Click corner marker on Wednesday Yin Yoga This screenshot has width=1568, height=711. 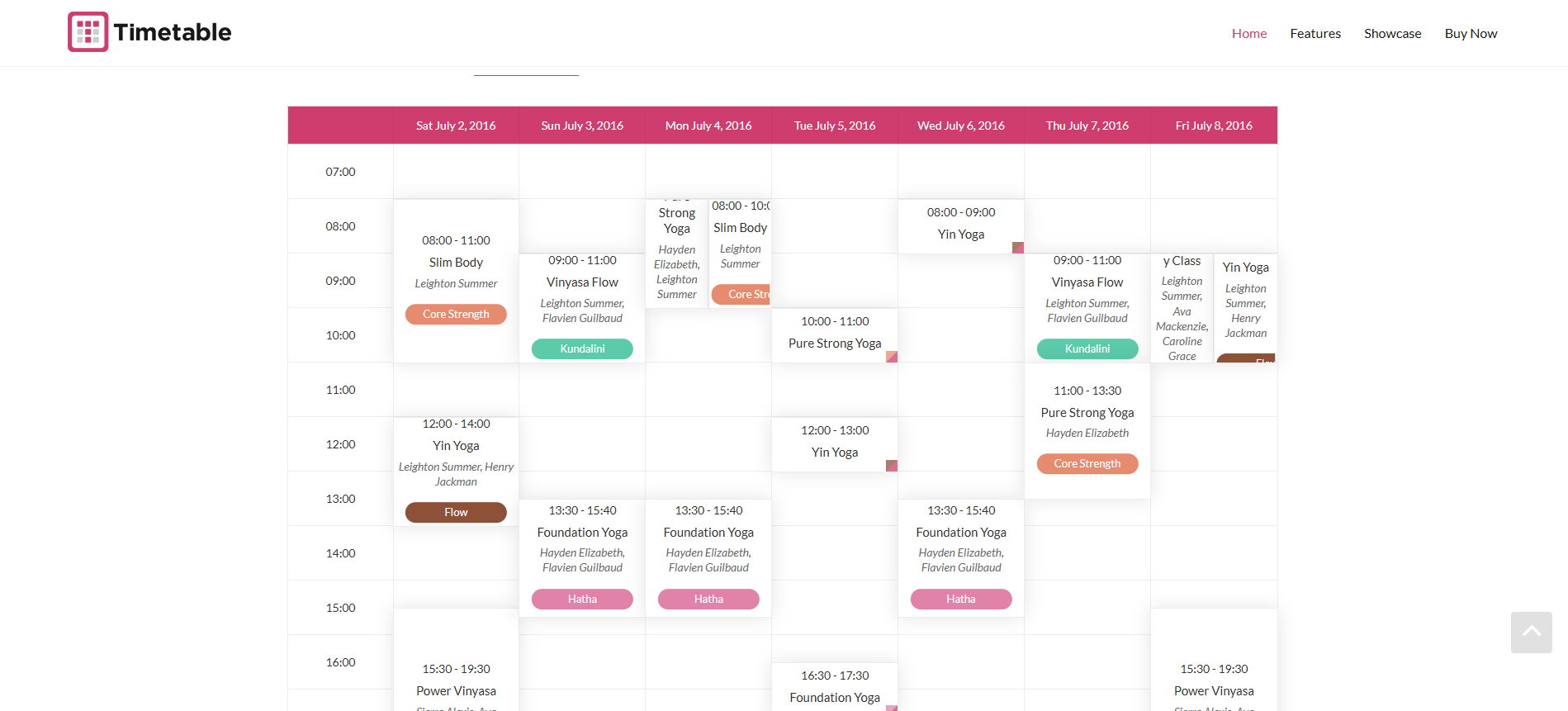(1017, 248)
